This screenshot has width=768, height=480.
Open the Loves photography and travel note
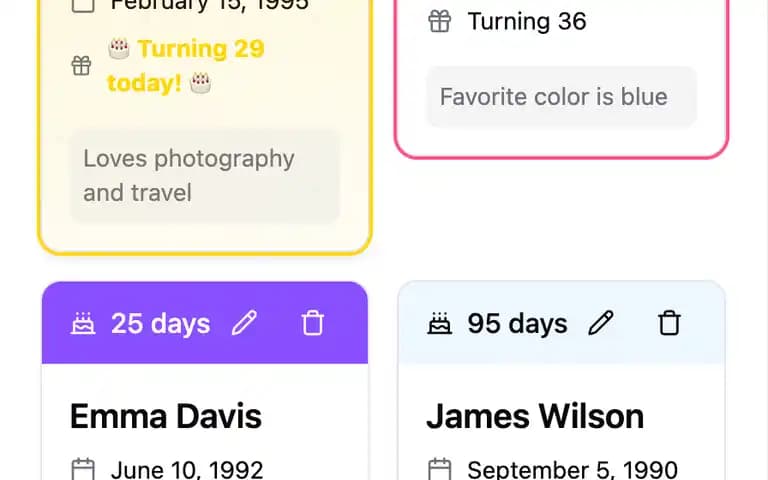[x=205, y=176]
